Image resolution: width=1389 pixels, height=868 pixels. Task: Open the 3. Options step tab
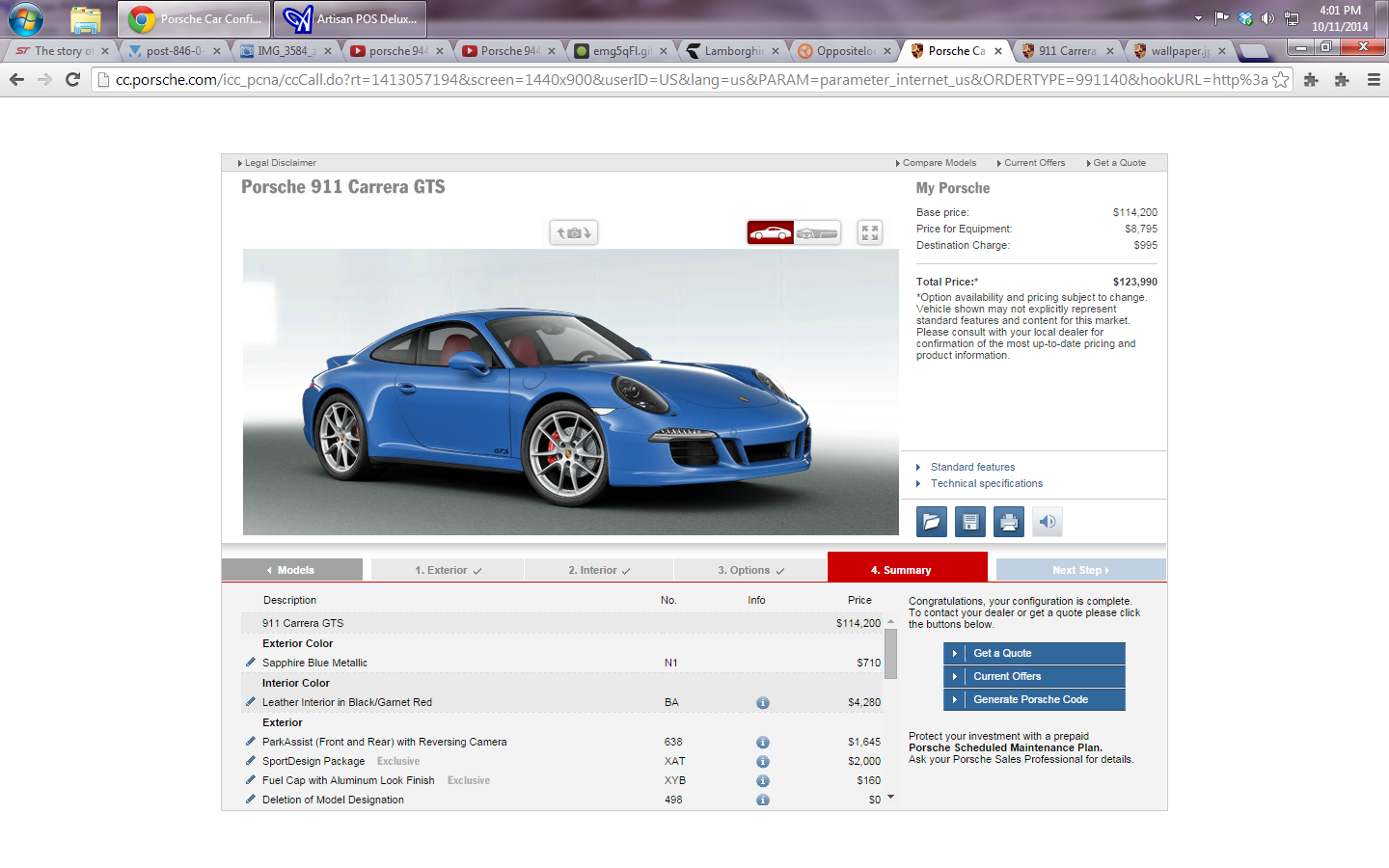pyautogui.click(x=750, y=570)
